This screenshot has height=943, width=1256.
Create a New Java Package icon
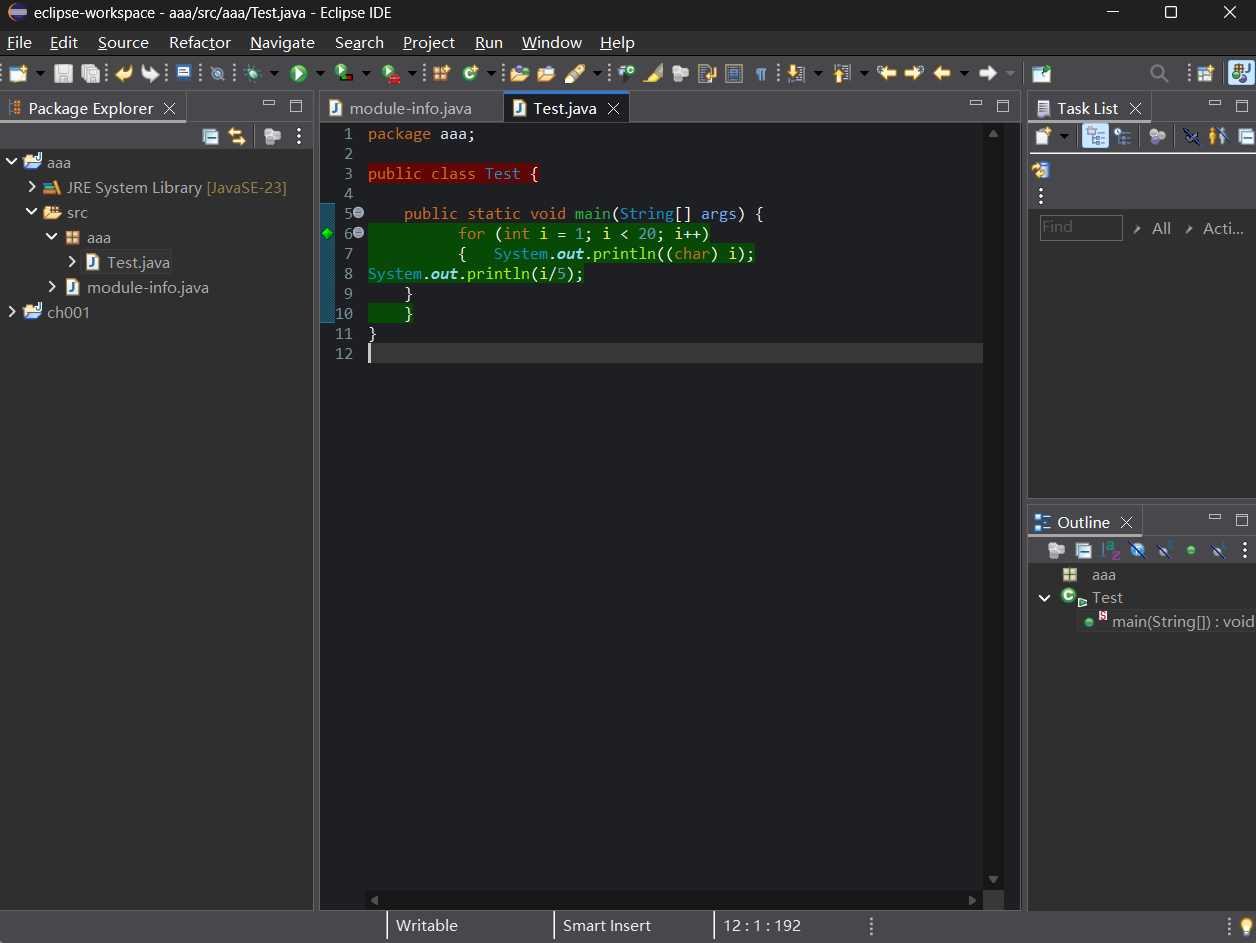441,73
